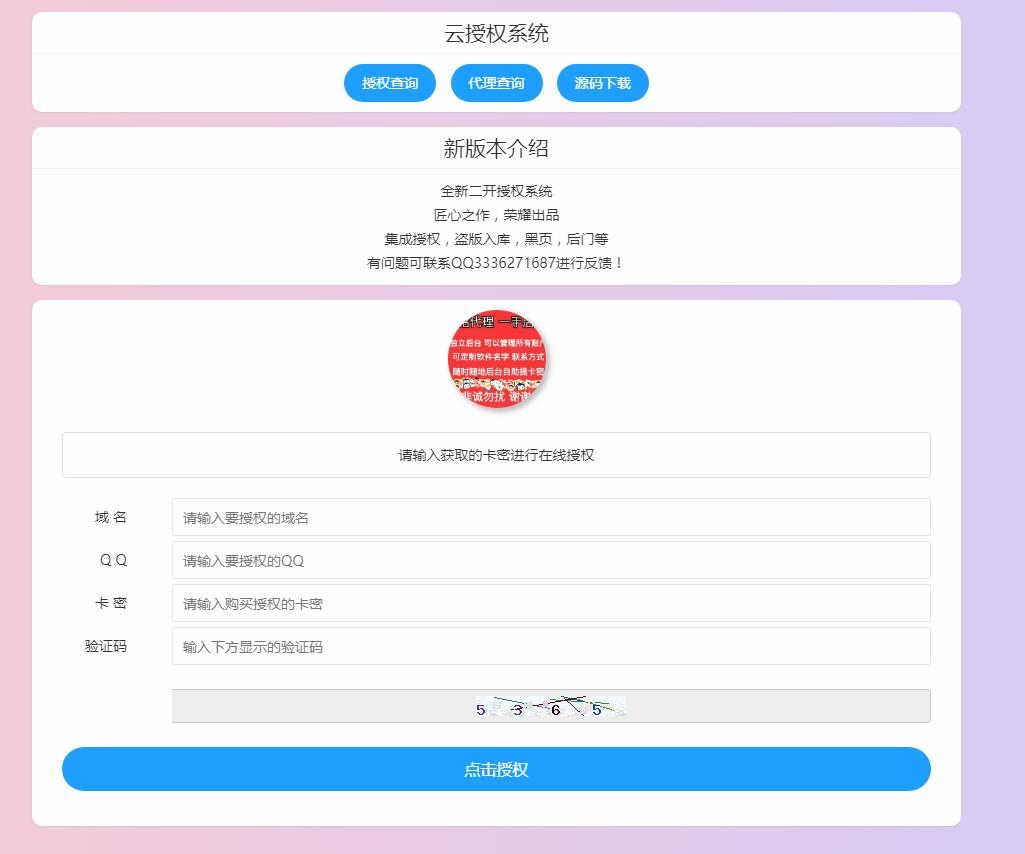Click the 授权查询 query button
This screenshot has height=854, width=1025.
[x=389, y=83]
